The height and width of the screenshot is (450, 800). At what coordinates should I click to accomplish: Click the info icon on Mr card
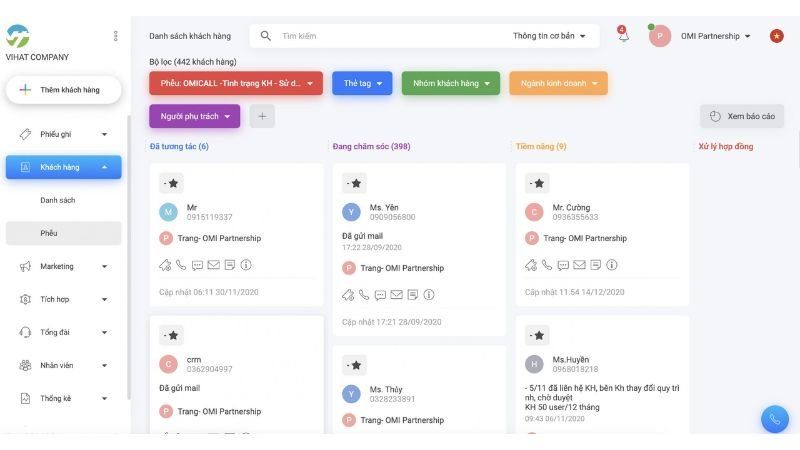coord(246,265)
